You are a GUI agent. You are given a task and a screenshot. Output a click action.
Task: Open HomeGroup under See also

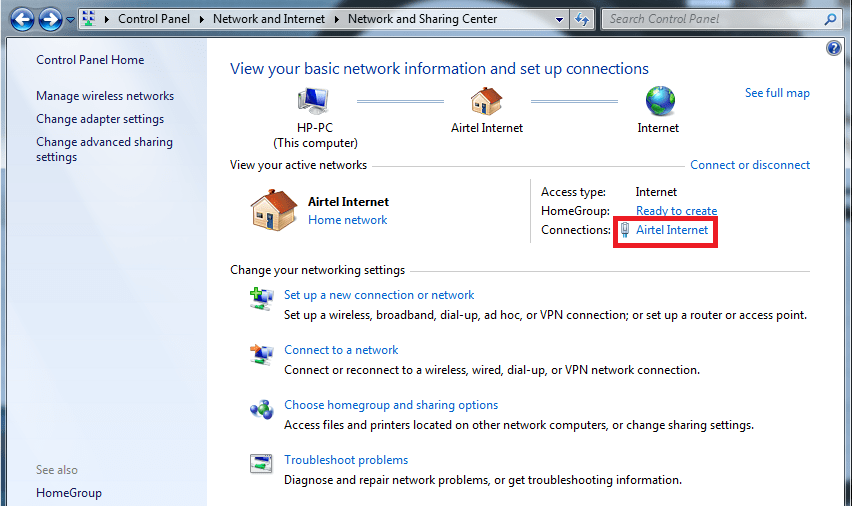pyautogui.click(x=69, y=493)
